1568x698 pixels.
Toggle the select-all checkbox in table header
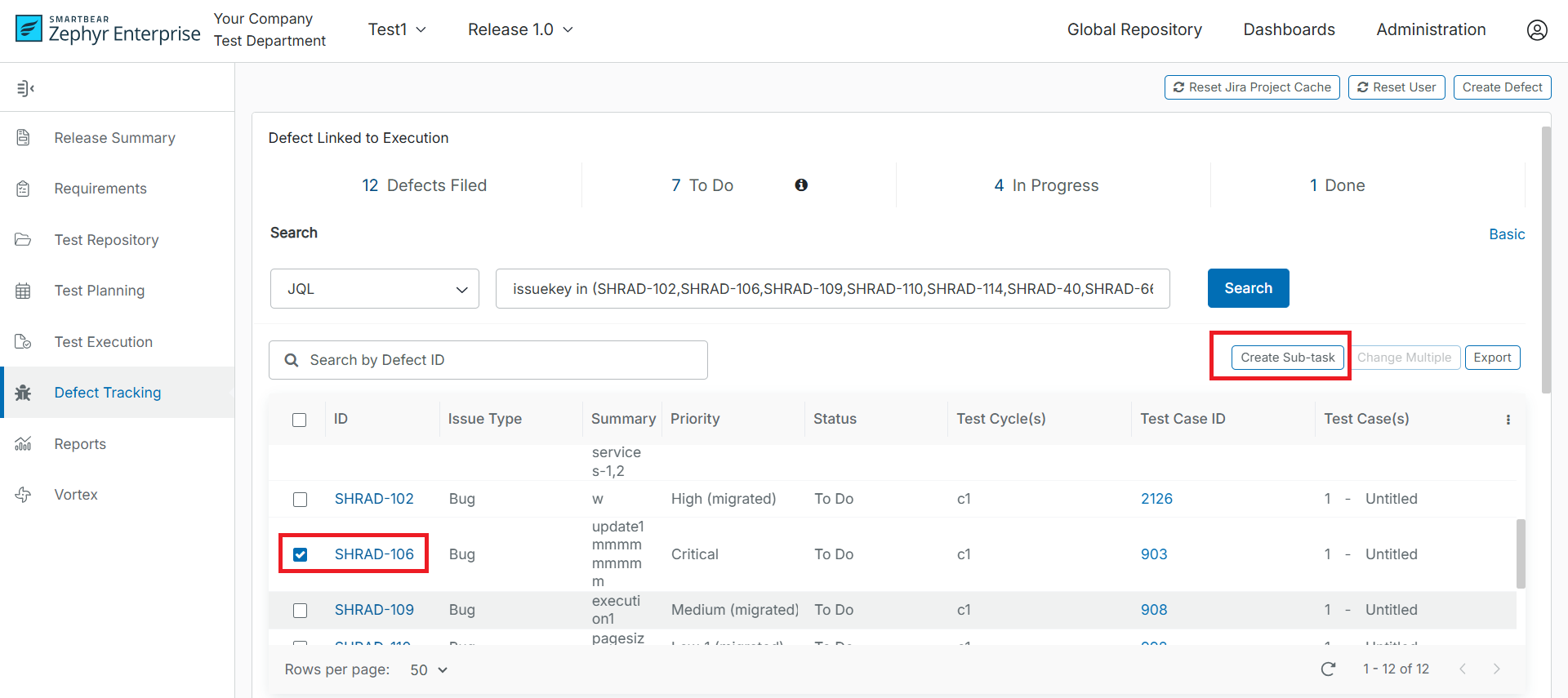coord(300,420)
